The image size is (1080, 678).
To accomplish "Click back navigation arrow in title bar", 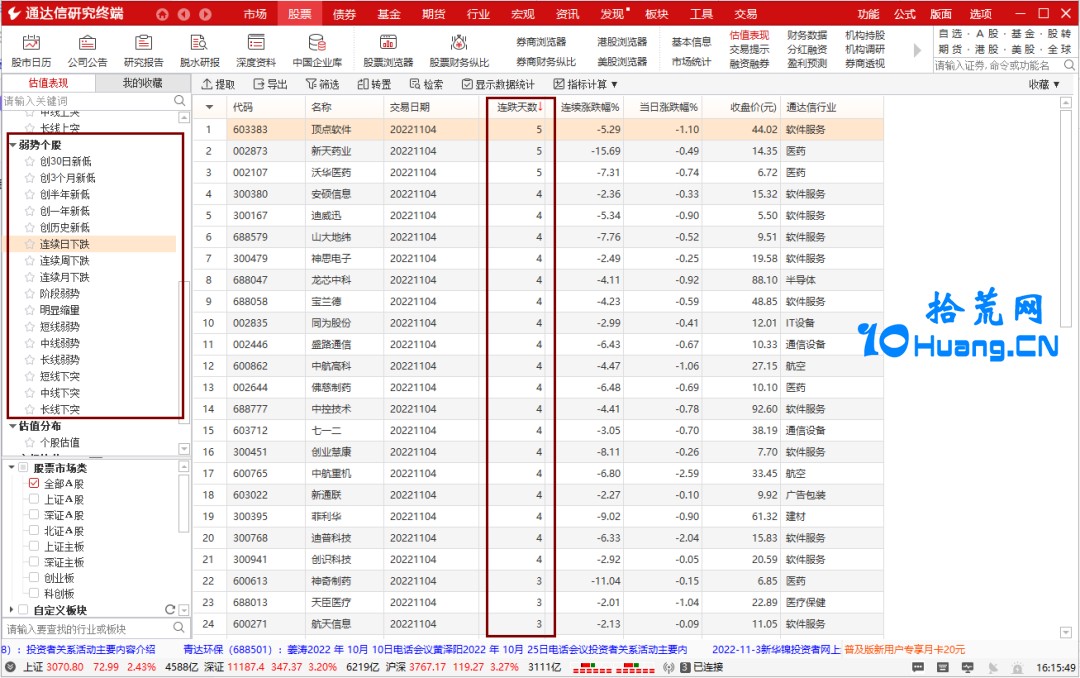I will [184, 14].
